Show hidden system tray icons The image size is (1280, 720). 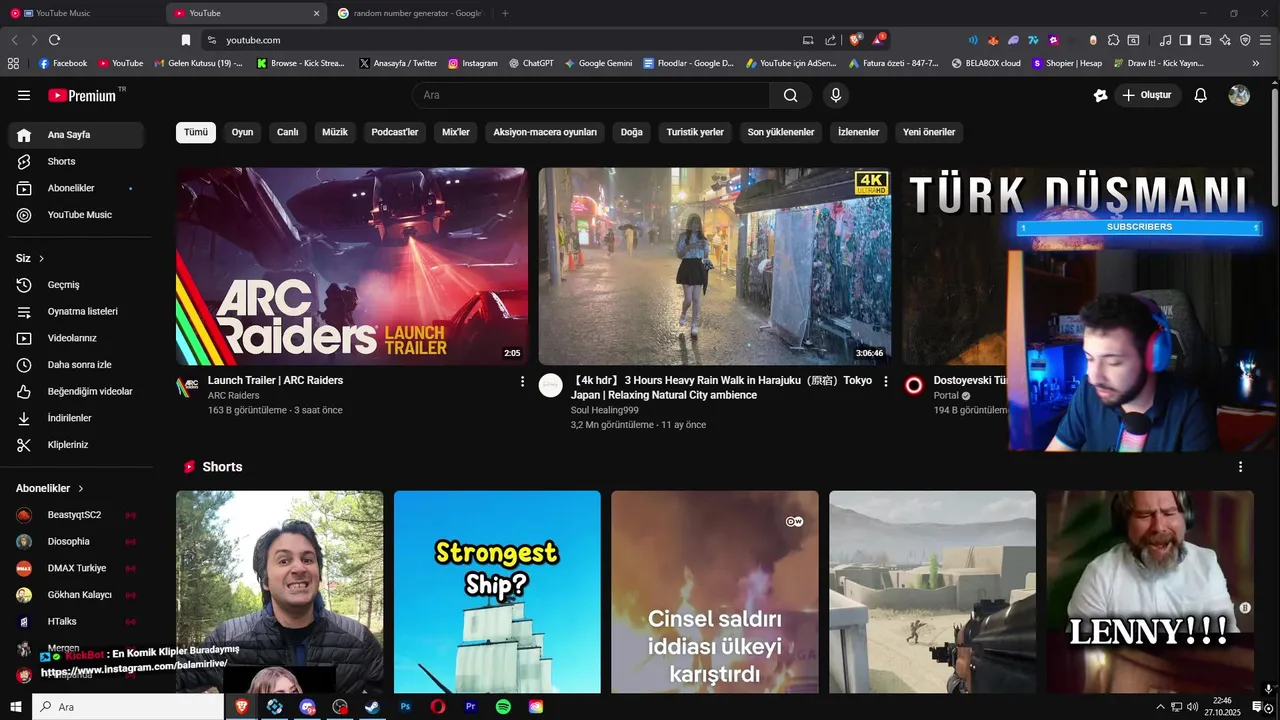click(x=1161, y=707)
